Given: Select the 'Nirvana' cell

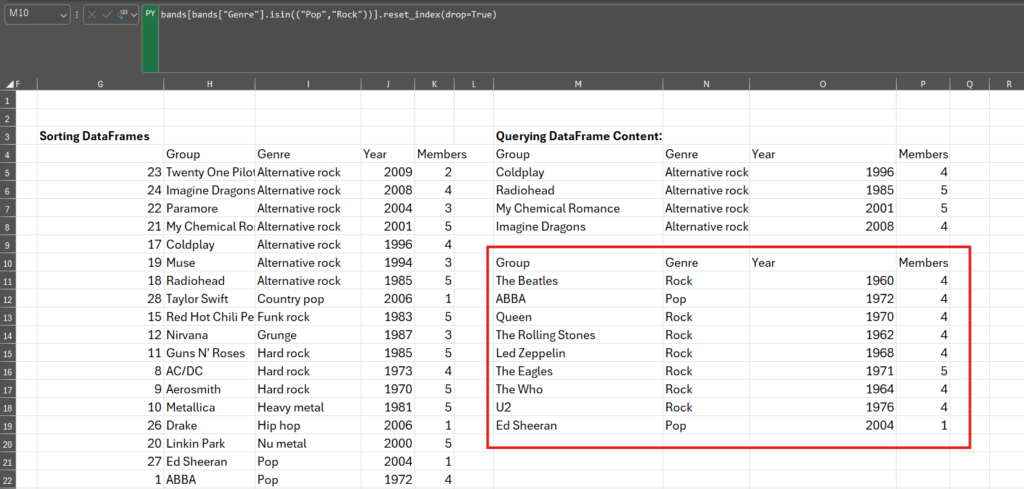Looking at the screenshot, I should coord(209,335).
